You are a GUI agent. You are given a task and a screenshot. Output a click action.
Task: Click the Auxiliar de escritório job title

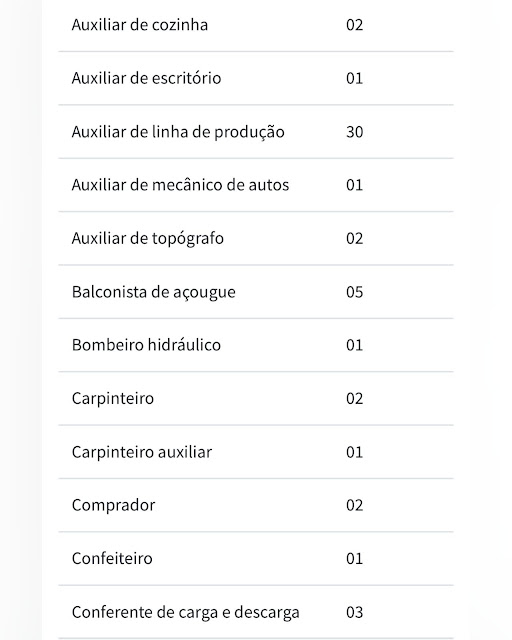[146, 78]
